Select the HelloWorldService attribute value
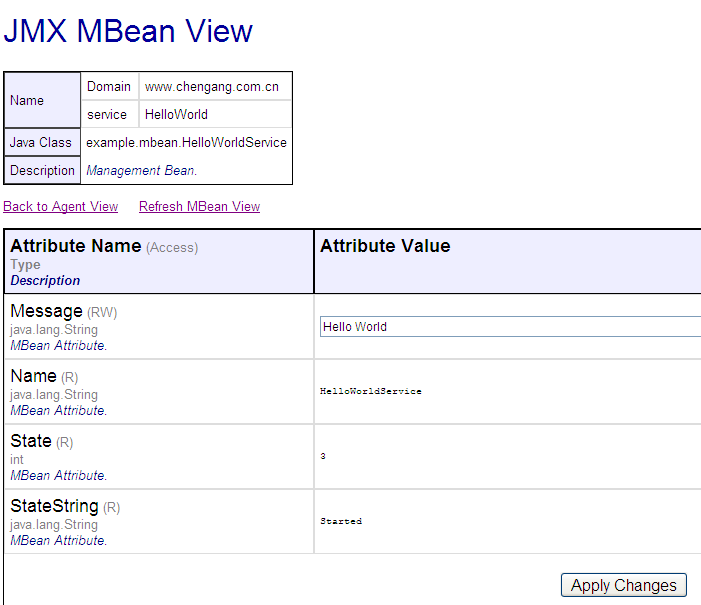701x605 pixels. (x=371, y=391)
